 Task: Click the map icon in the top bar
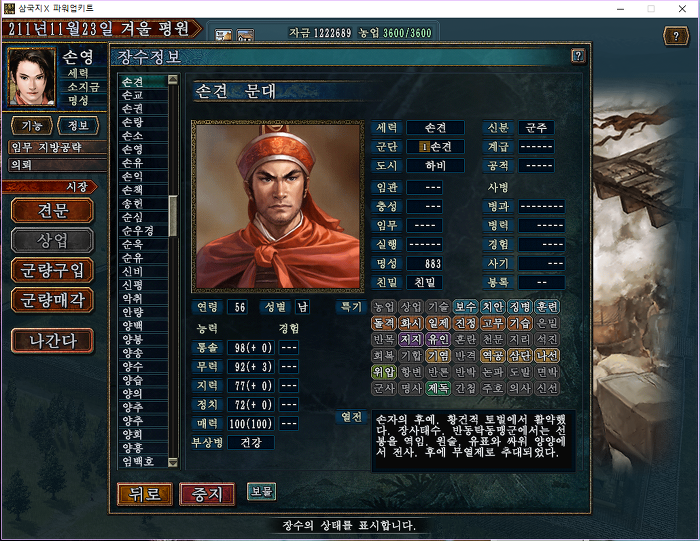pyautogui.click(x=223, y=35)
